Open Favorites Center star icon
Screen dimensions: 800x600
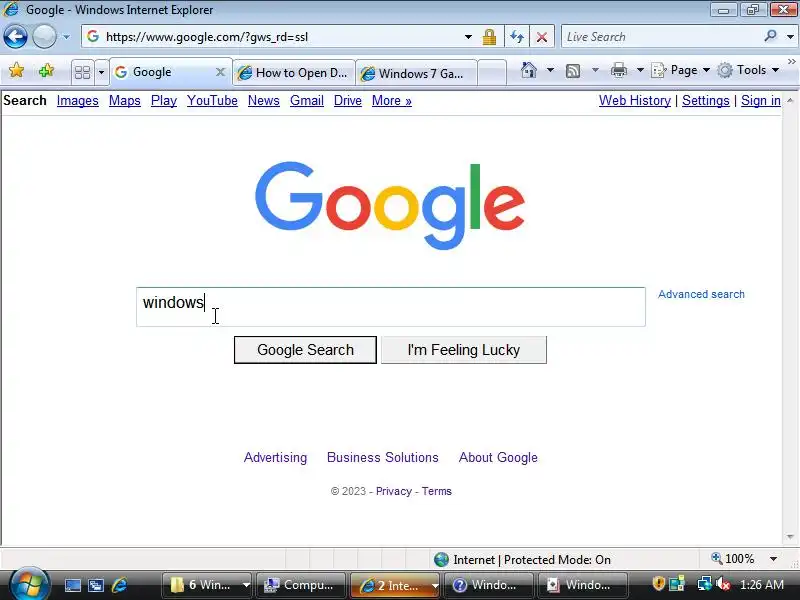17,70
